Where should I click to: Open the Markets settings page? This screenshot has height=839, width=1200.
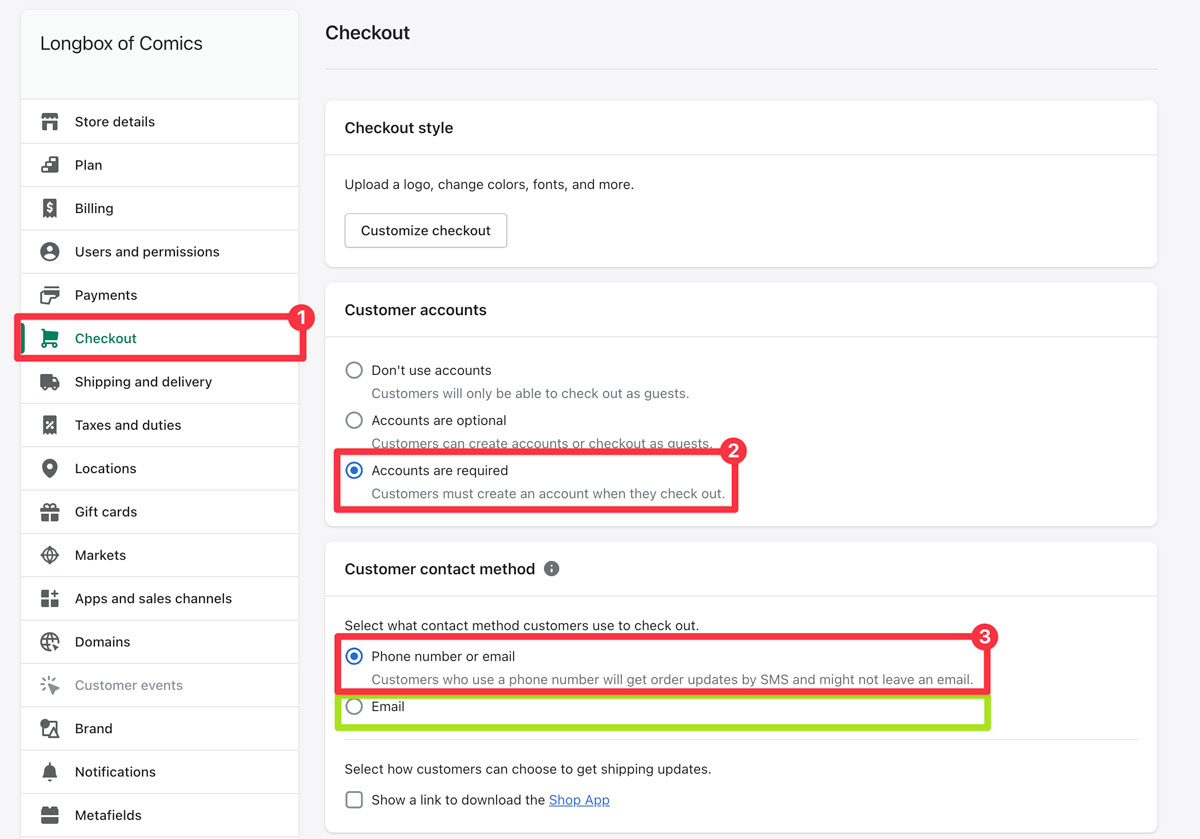100,555
